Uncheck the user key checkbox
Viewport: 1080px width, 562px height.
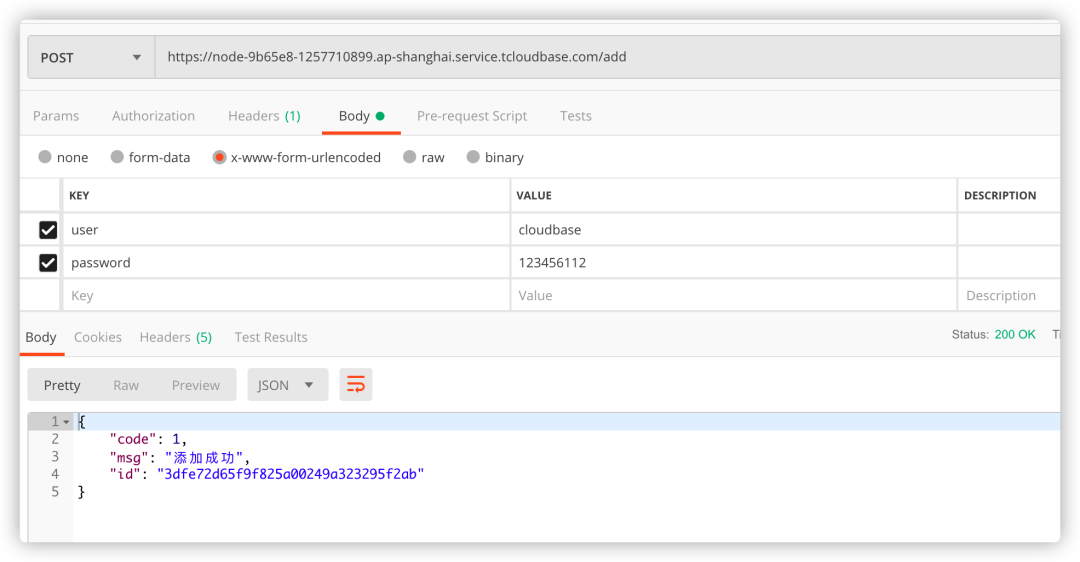[x=48, y=230]
